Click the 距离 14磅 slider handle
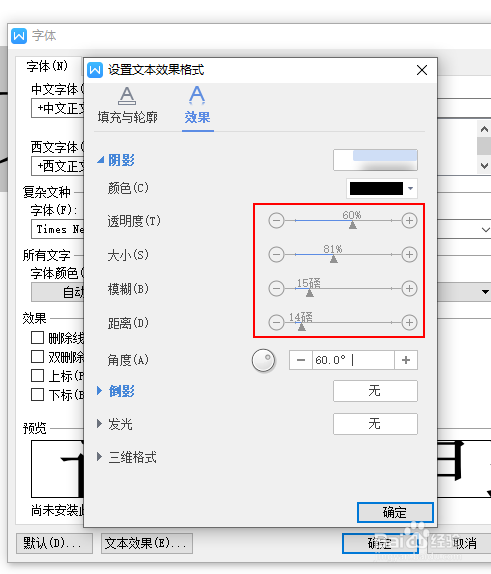 pyautogui.click(x=302, y=327)
